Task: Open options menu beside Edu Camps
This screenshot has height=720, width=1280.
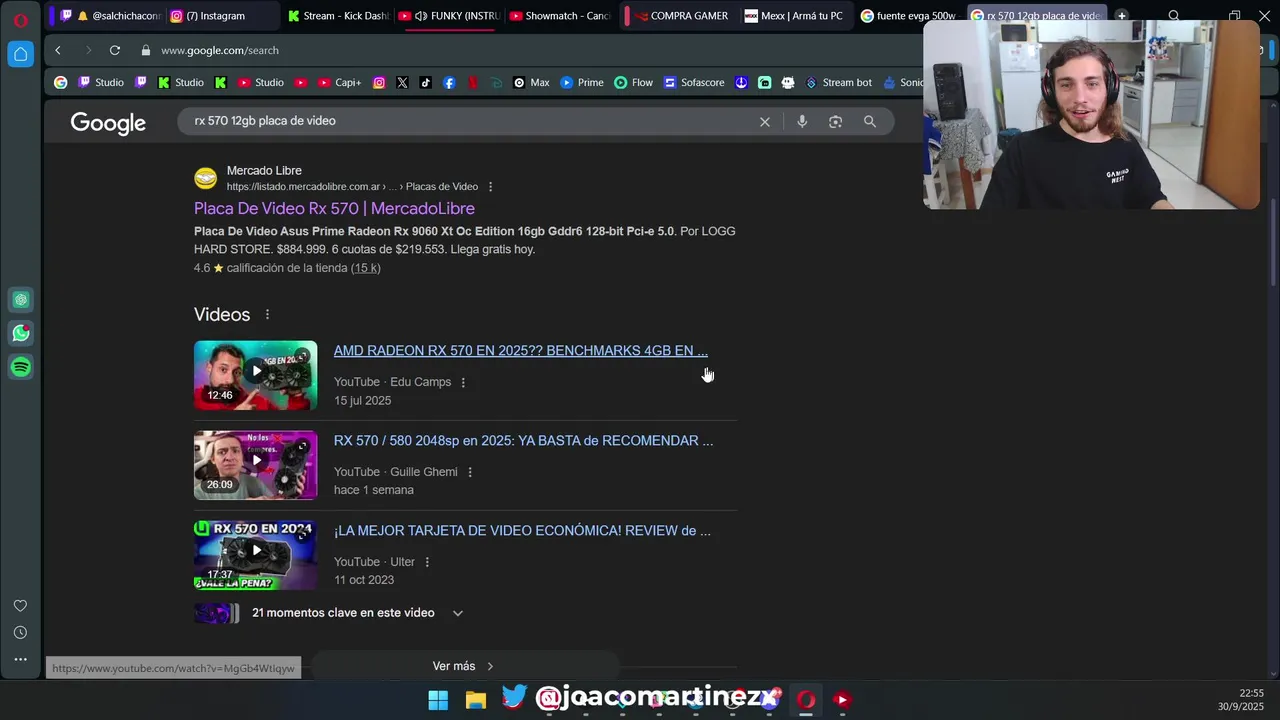Action: [x=463, y=382]
